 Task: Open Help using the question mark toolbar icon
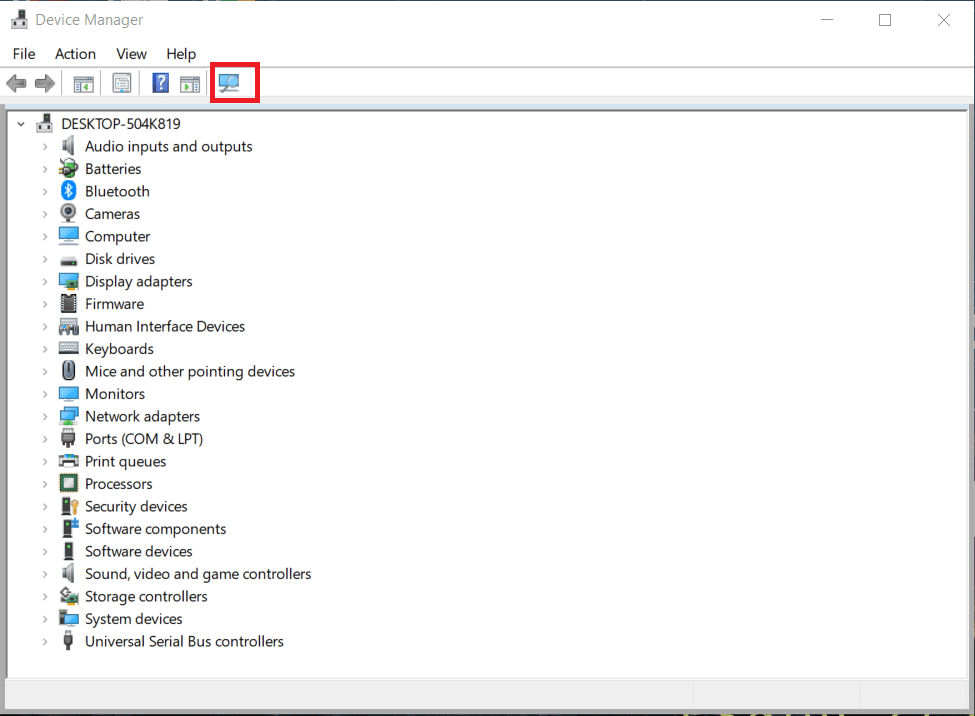160,83
